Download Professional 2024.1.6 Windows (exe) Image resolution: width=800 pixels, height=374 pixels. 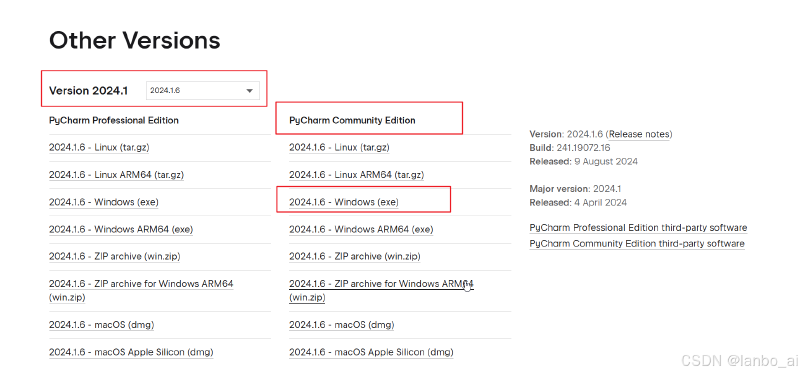click(104, 202)
